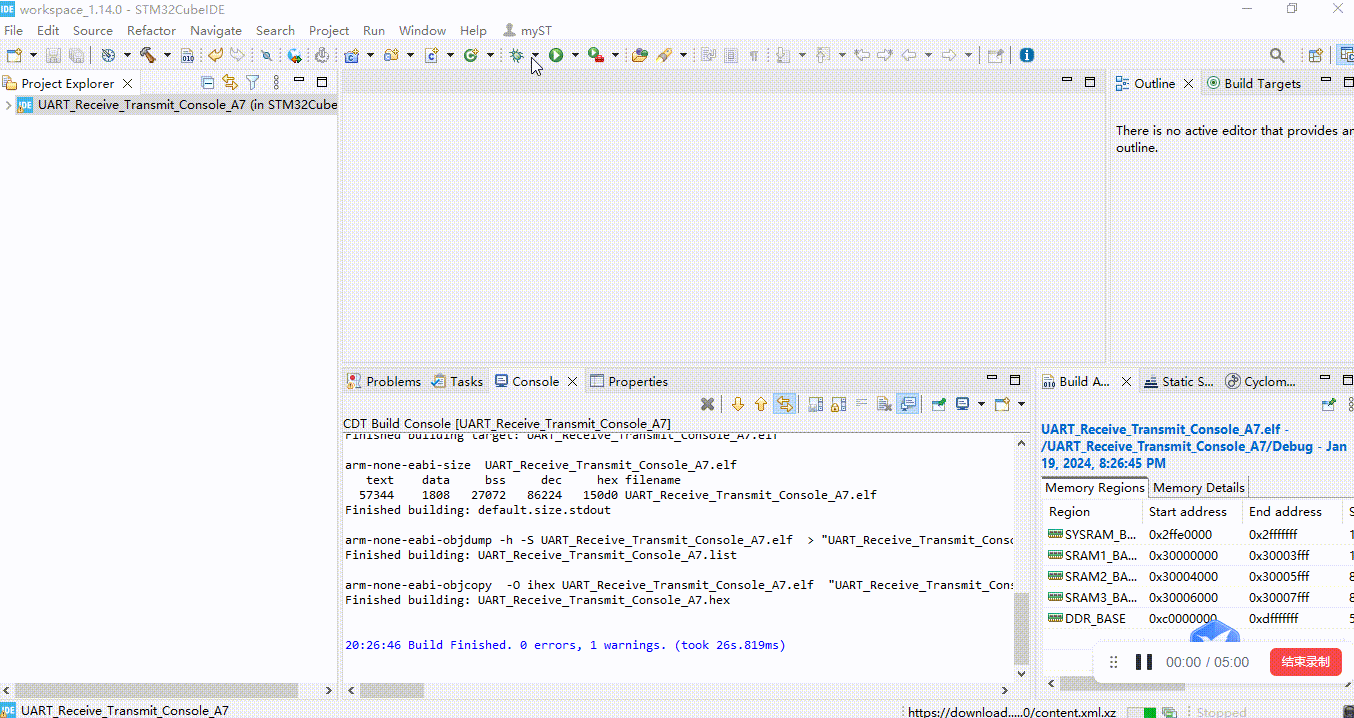Image resolution: width=1354 pixels, height=718 pixels.
Task: Click the Open Element folder icon in toolbar
Action: coord(640,55)
